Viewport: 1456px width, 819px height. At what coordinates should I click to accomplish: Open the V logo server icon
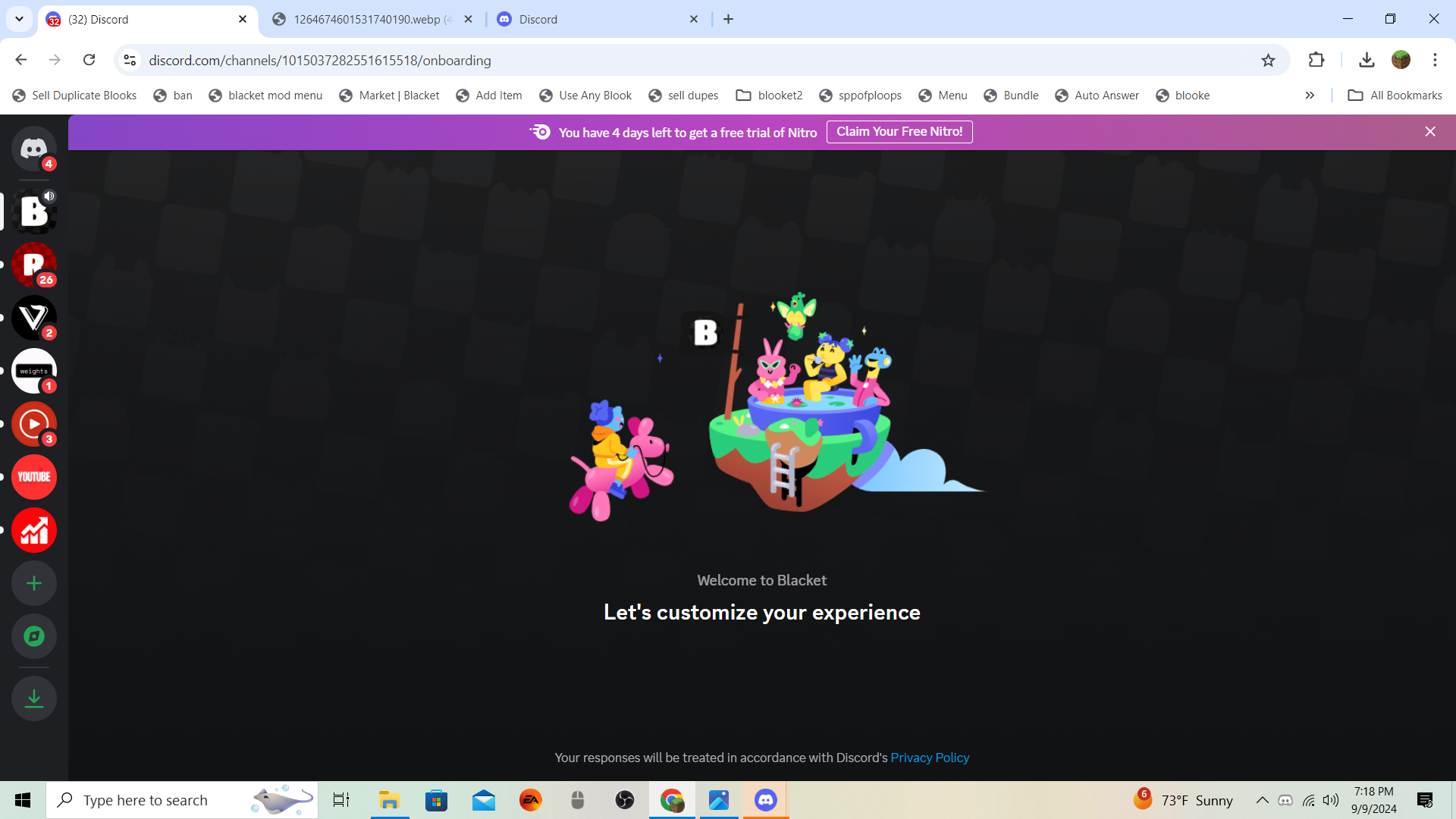(33, 317)
